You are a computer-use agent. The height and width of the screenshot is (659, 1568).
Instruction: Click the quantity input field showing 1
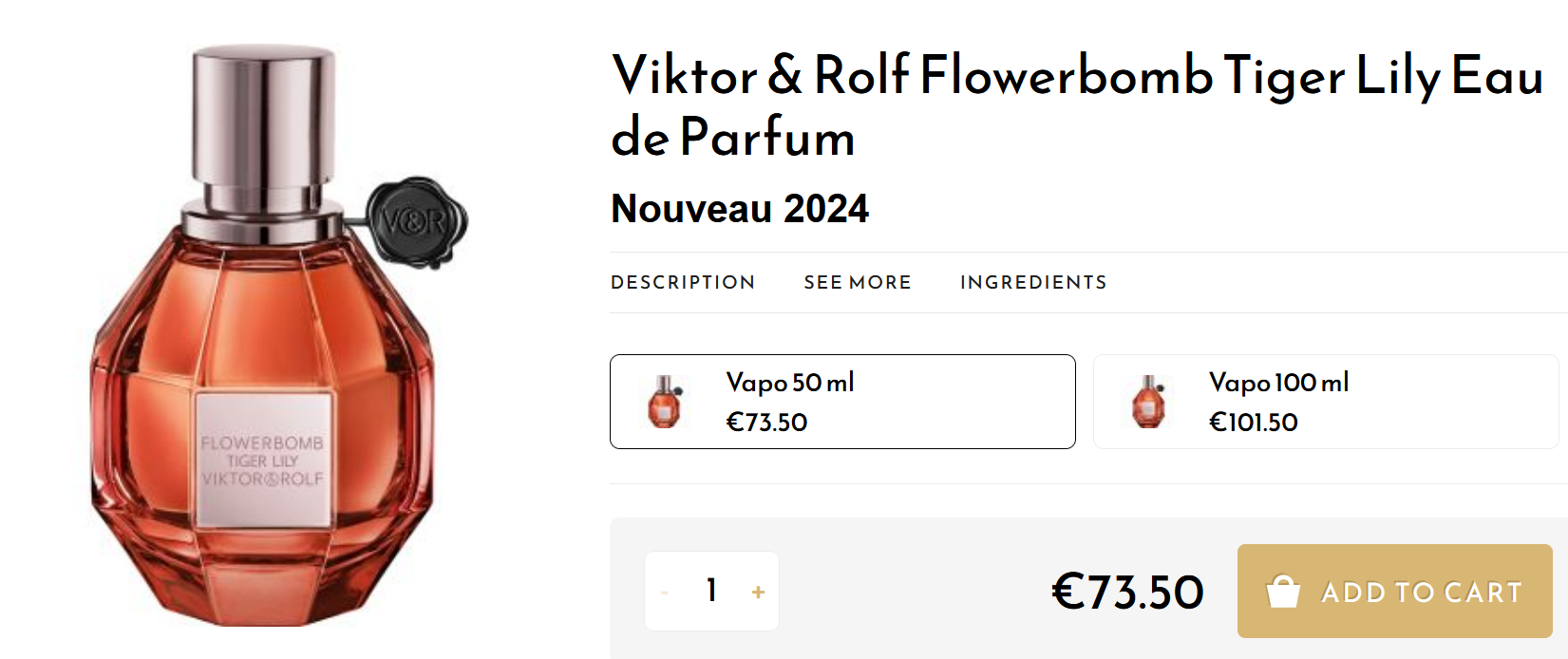pos(711,591)
